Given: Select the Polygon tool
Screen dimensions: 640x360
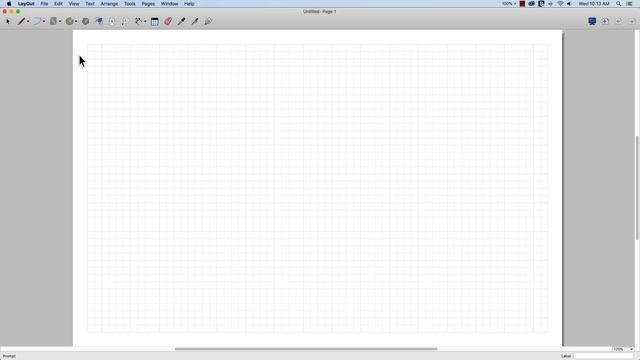Looking at the screenshot, I should pyautogui.click(x=85, y=21).
